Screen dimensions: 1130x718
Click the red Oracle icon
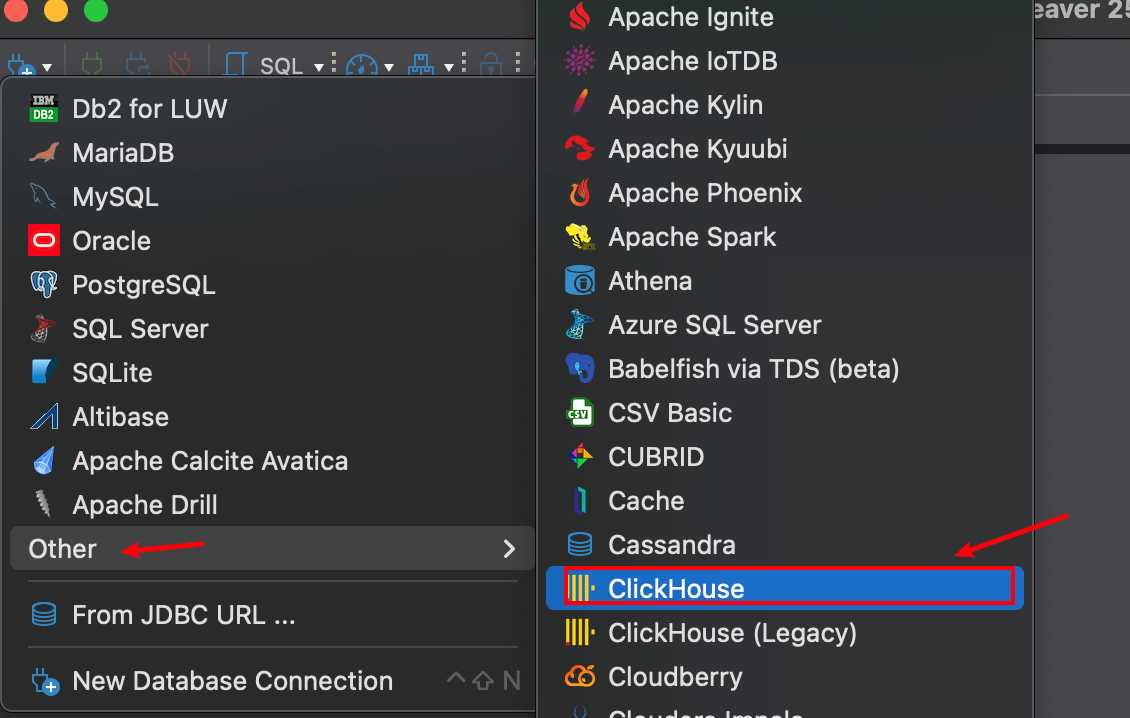pos(44,240)
